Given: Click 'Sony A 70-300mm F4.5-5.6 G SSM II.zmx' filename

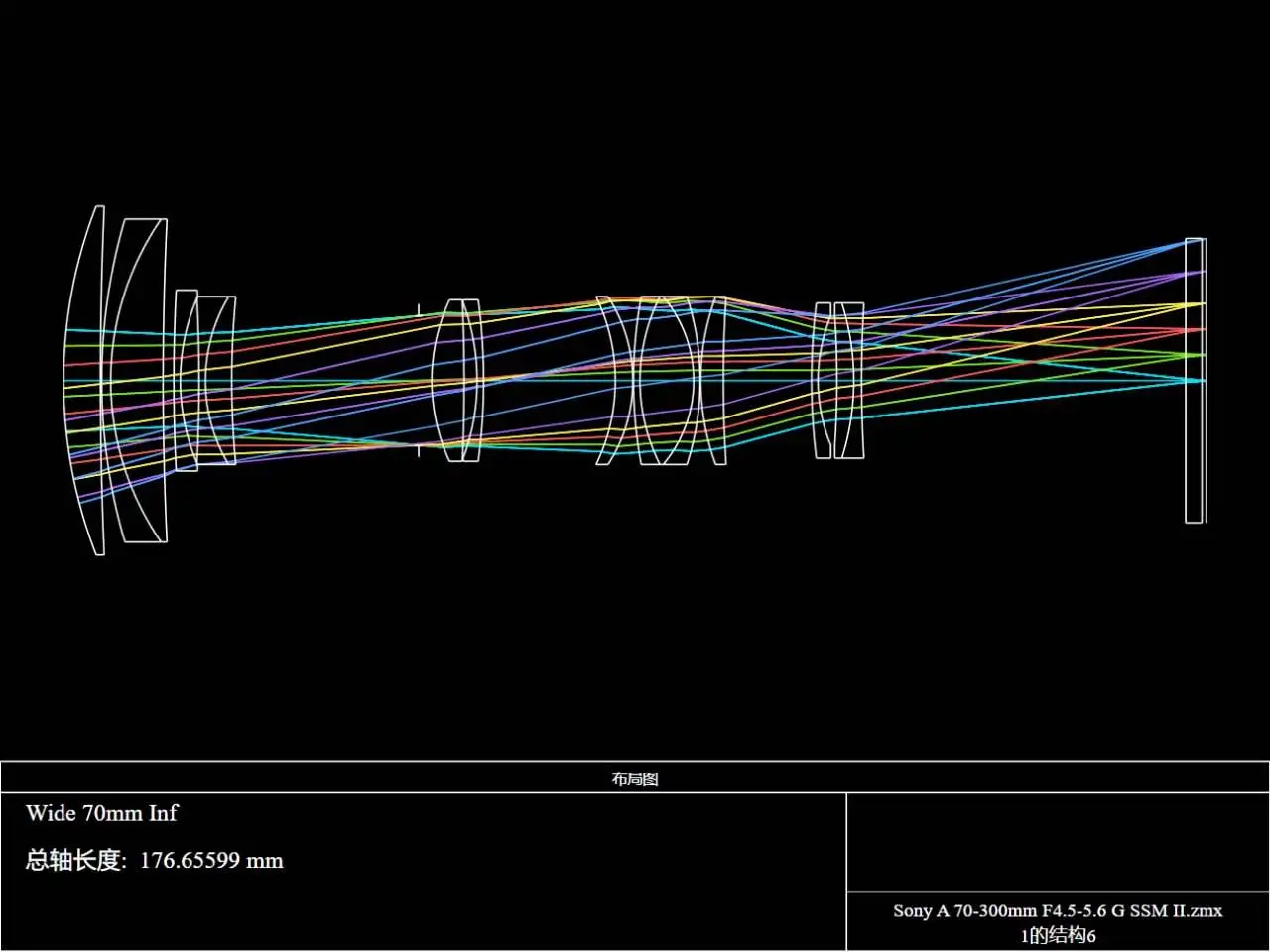Looking at the screenshot, I should click(x=1058, y=910).
